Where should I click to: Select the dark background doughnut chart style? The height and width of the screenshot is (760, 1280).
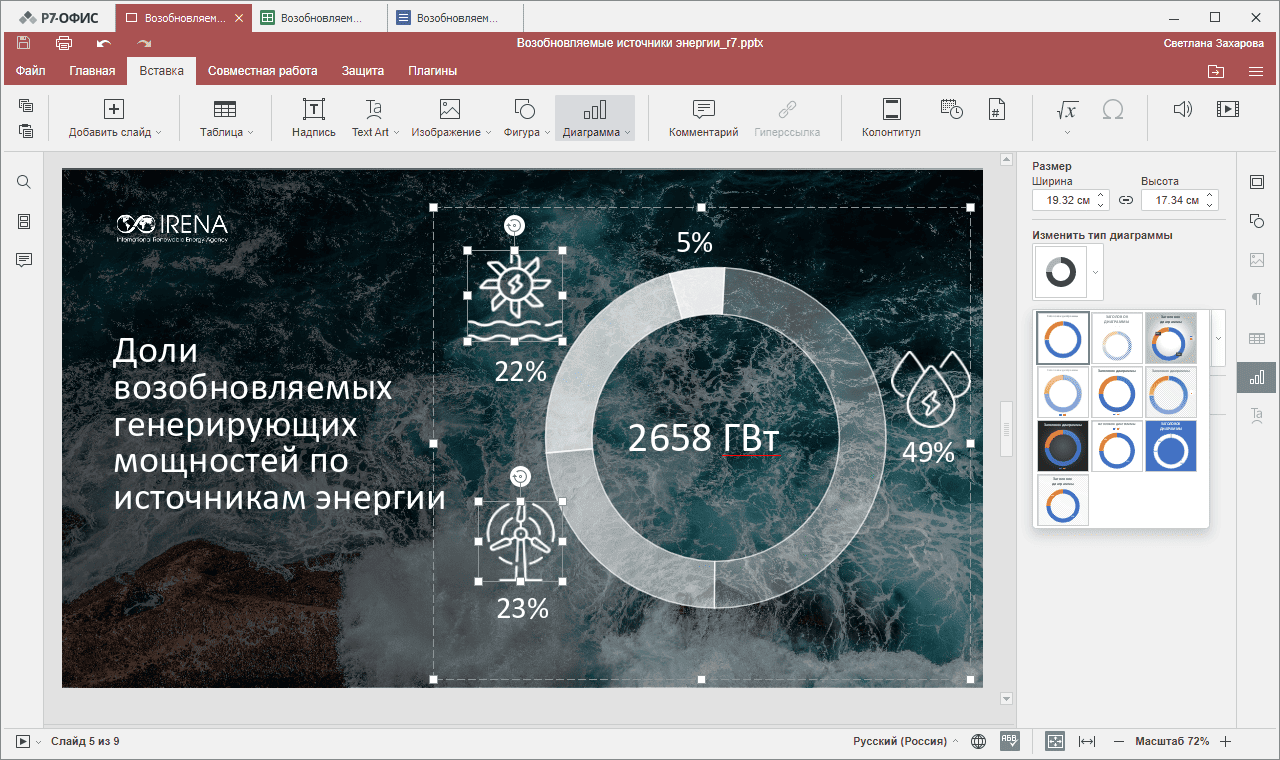pyautogui.click(x=1064, y=445)
